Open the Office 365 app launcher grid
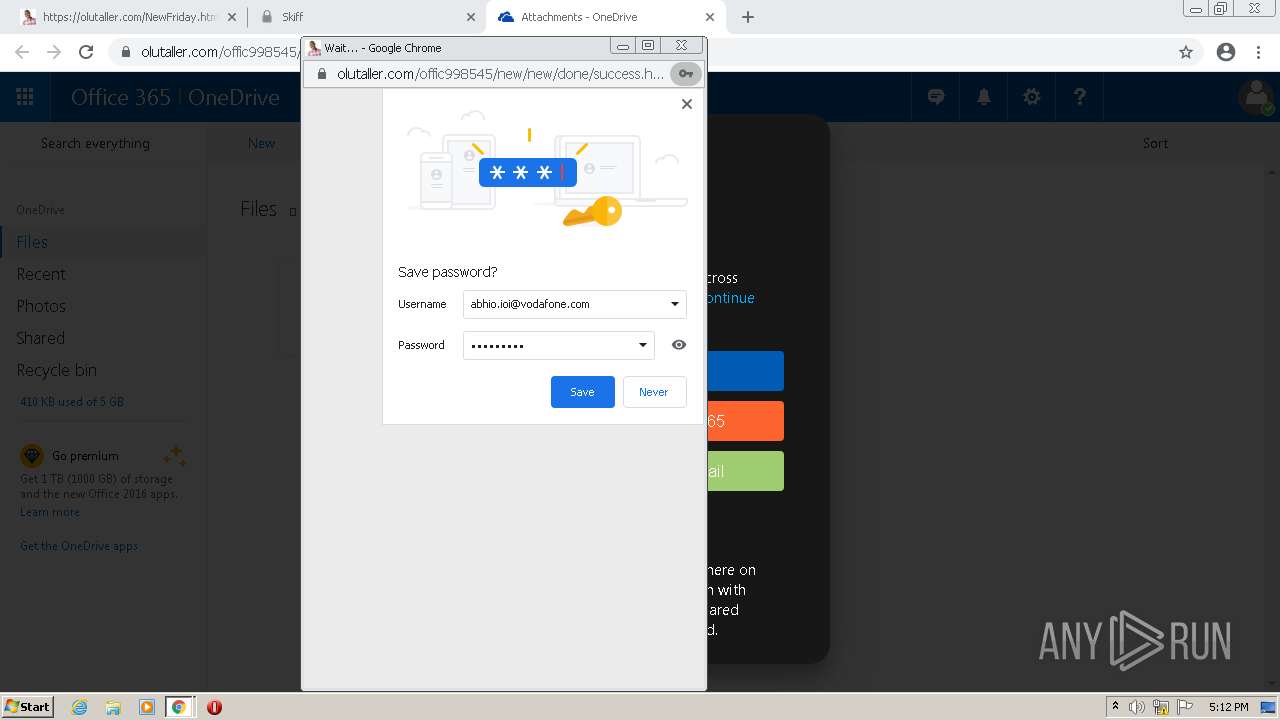Screen dimensions: 1280x720 tap(25, 97)
